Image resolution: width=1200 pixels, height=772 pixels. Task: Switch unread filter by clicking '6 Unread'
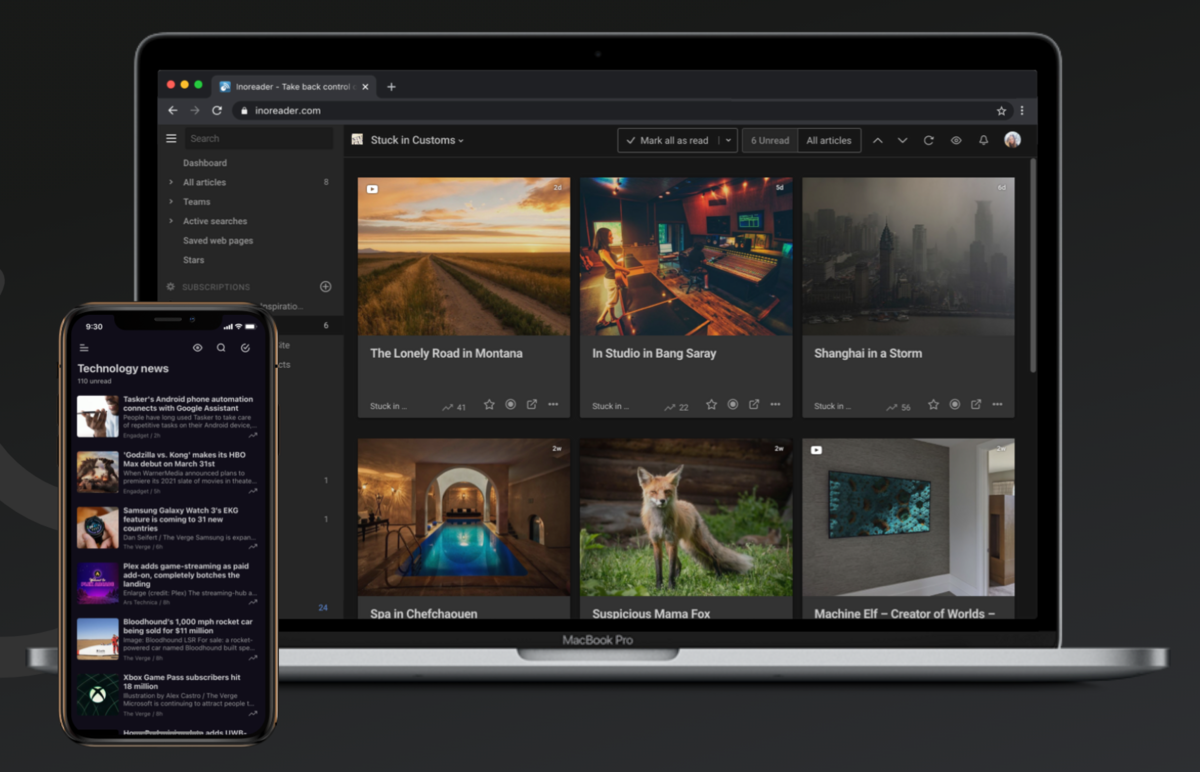[x=769, y=140]
